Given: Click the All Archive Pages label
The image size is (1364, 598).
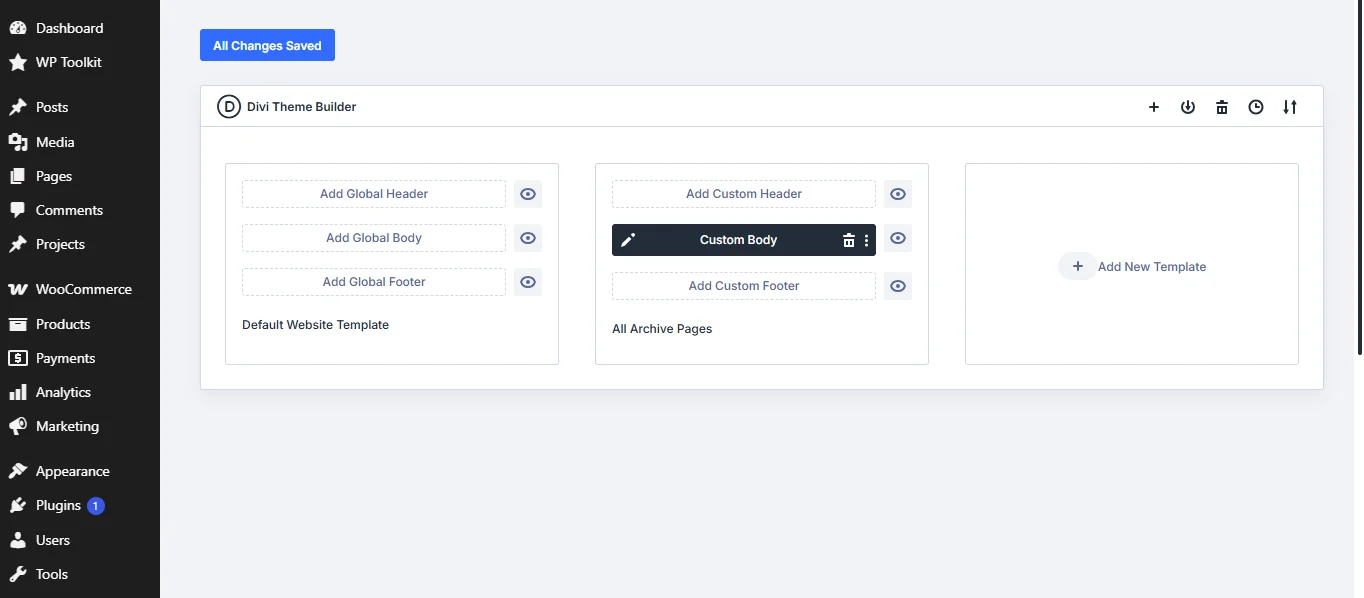Looking at the screenshot, I should [x=662, y=329].
